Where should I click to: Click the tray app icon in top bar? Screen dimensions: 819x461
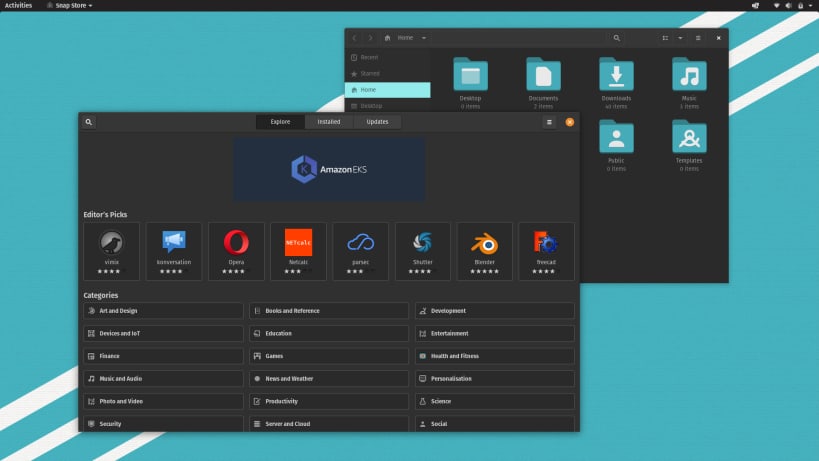tap(755, 5)
